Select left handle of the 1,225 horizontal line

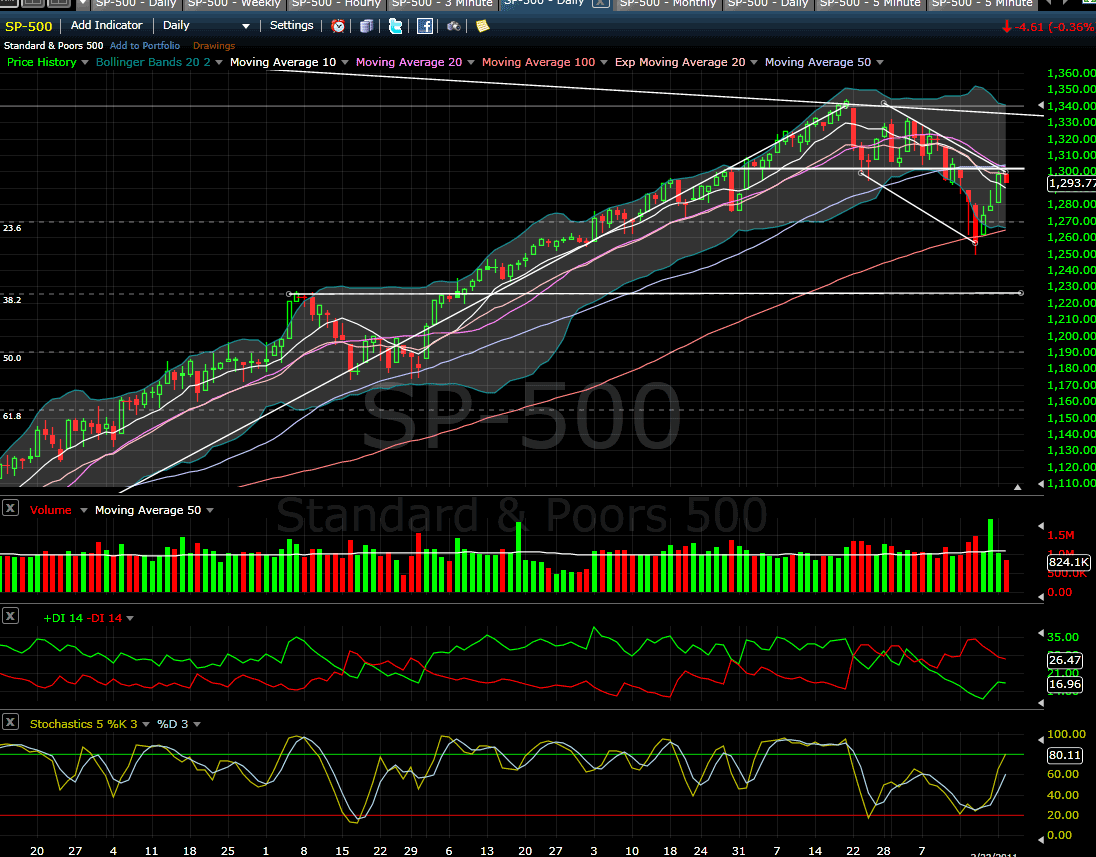pos(289,294)
